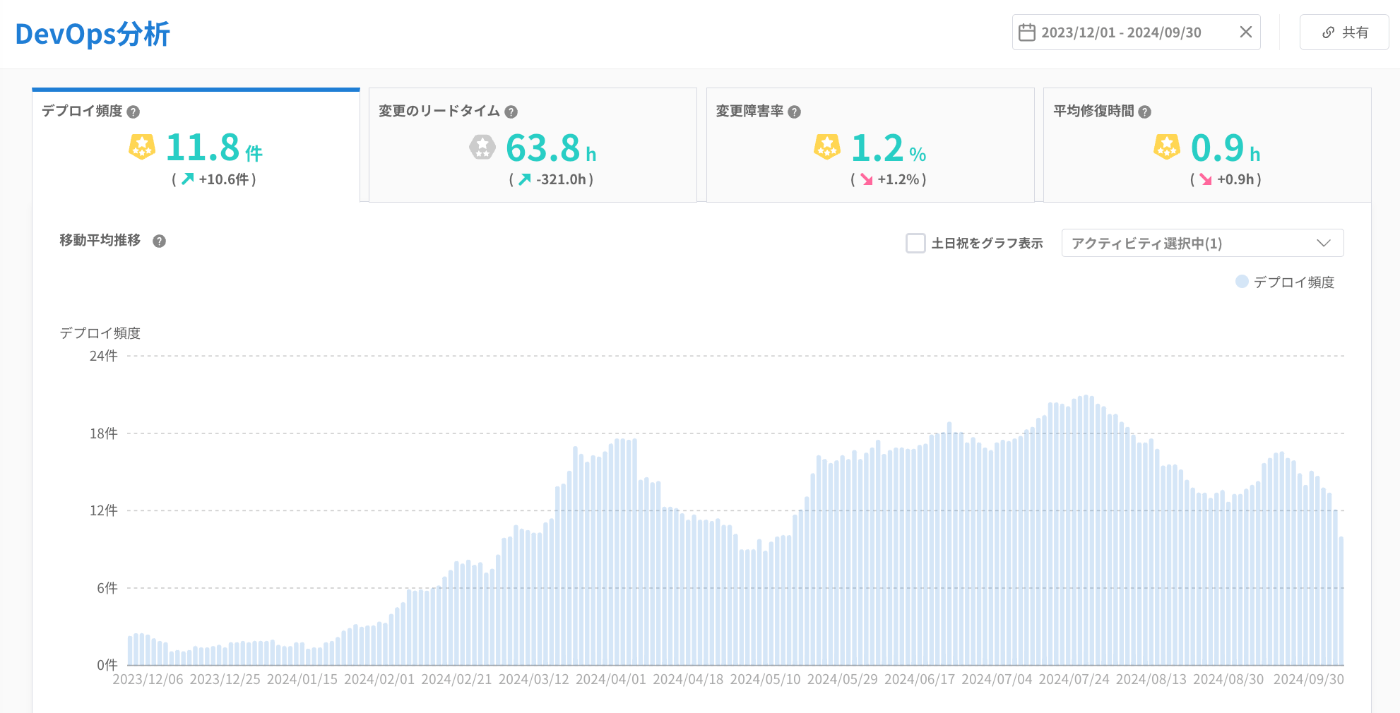
Task: Click x-axis date 2024/07/24
Action: (1075, 679)
